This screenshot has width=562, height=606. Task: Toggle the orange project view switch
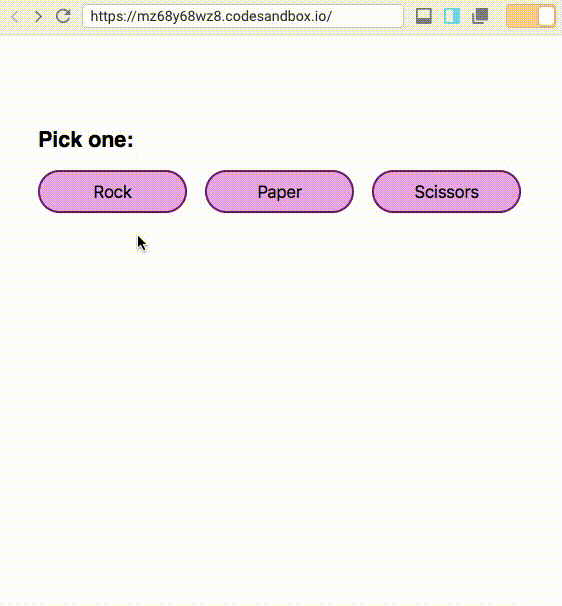point(531,16)
